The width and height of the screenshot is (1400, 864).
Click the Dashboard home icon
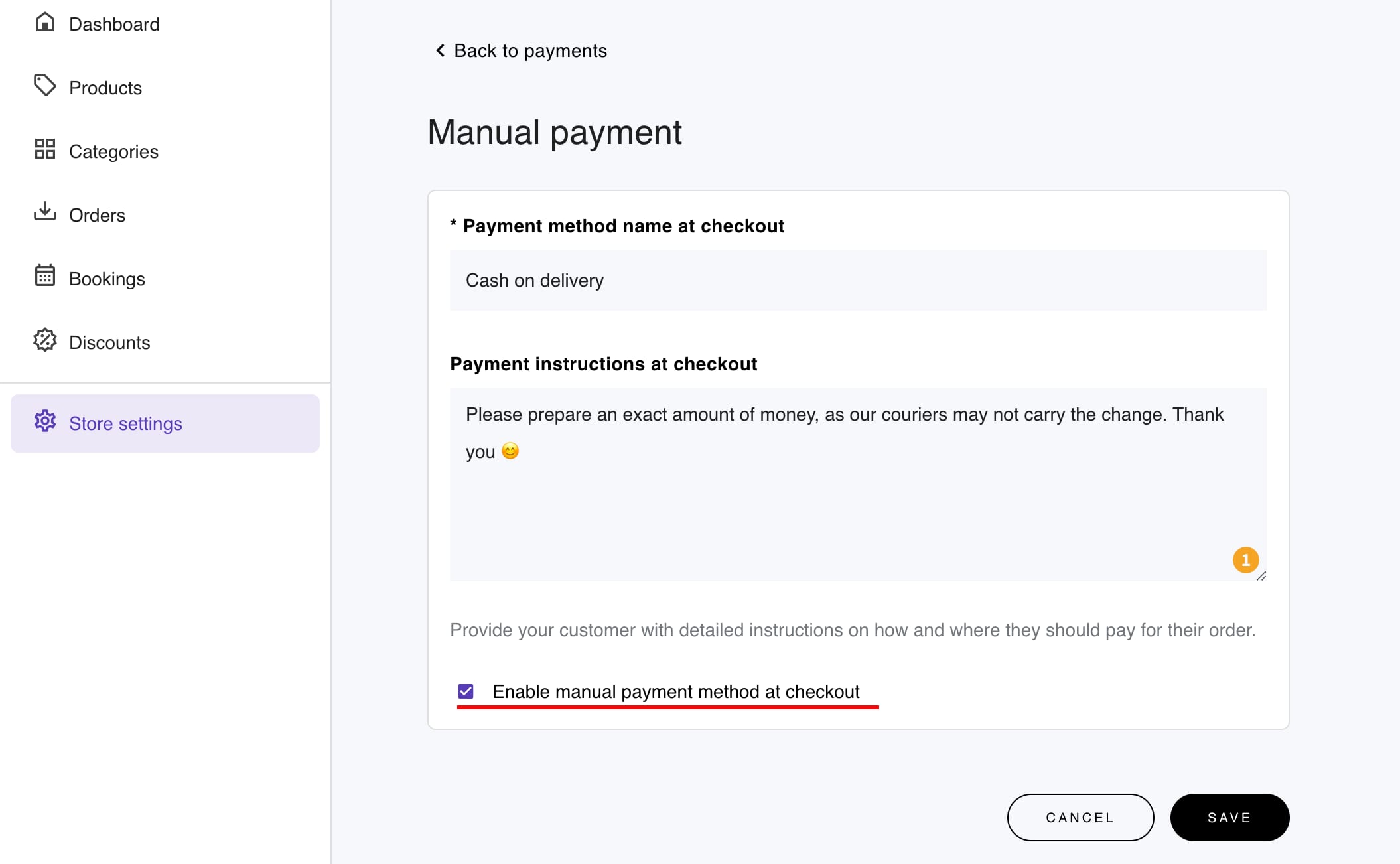click(44, 22)
